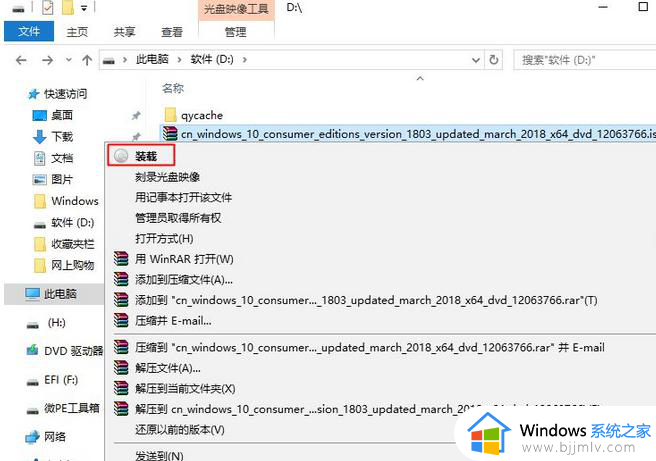Image resolution: width=656 pixels, height=461 pixels.
Task: Choose 解压到当前文件夹(X)
Action: click(x=185, y=389)
